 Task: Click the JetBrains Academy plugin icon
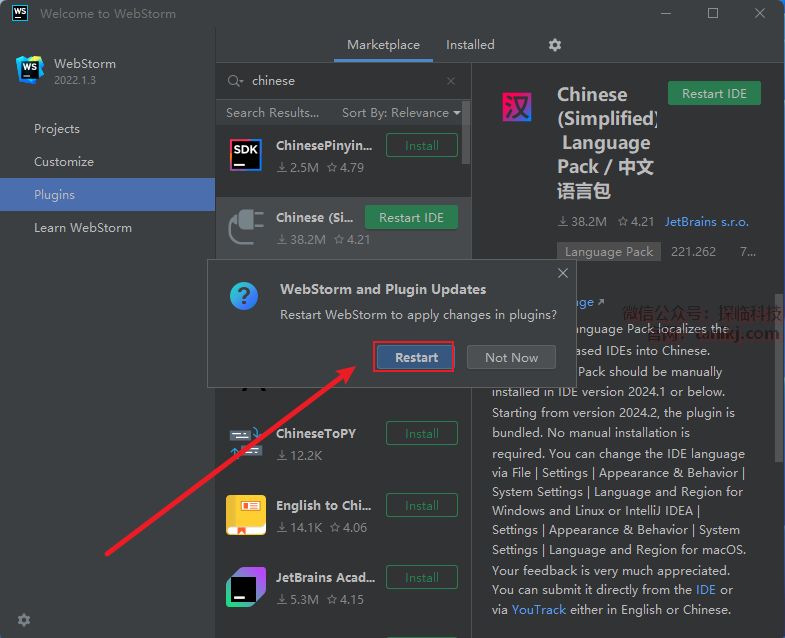point(245,587)
